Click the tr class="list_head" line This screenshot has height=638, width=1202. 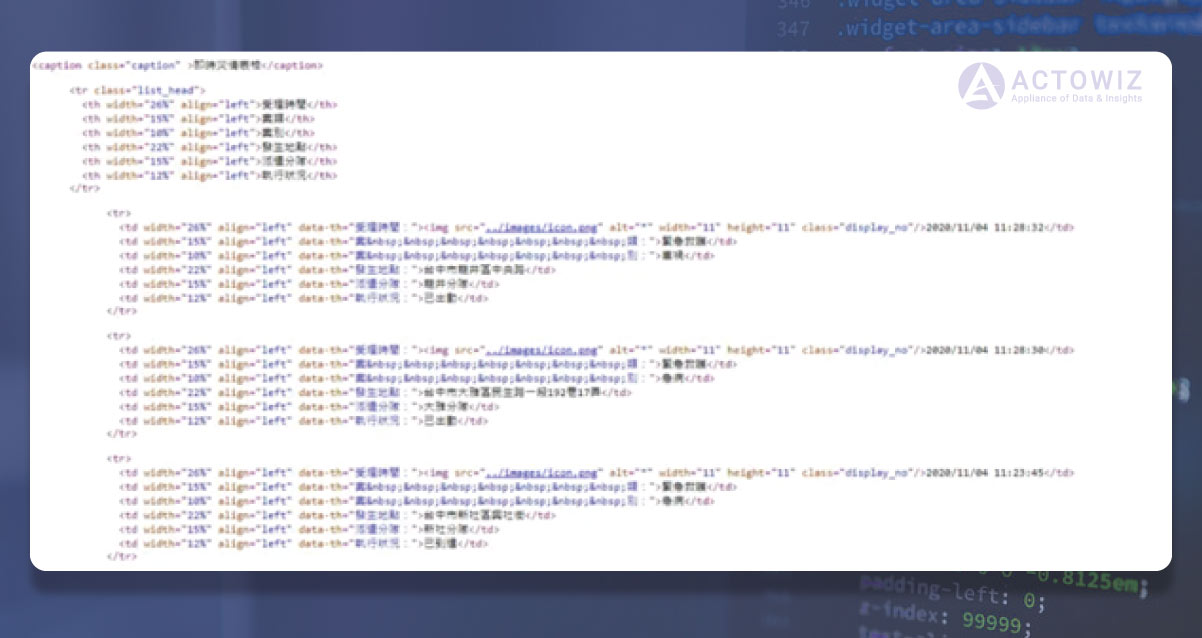(x=138, y=90)
